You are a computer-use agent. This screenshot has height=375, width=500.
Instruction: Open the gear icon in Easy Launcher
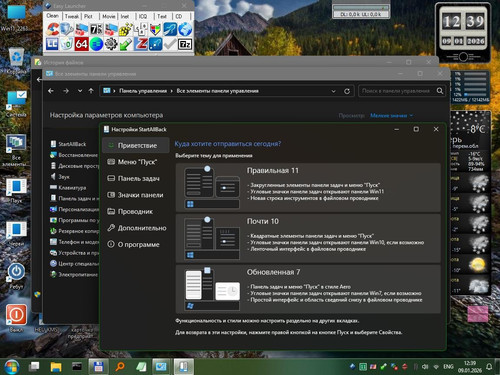(x=111, y=44)
